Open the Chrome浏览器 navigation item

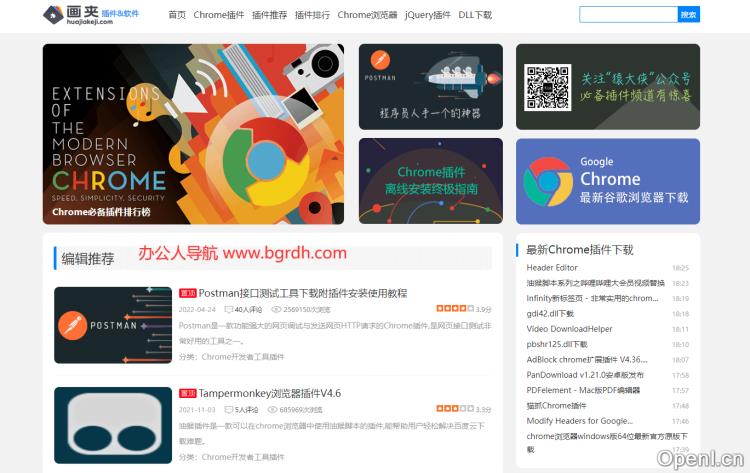point(367,15)
